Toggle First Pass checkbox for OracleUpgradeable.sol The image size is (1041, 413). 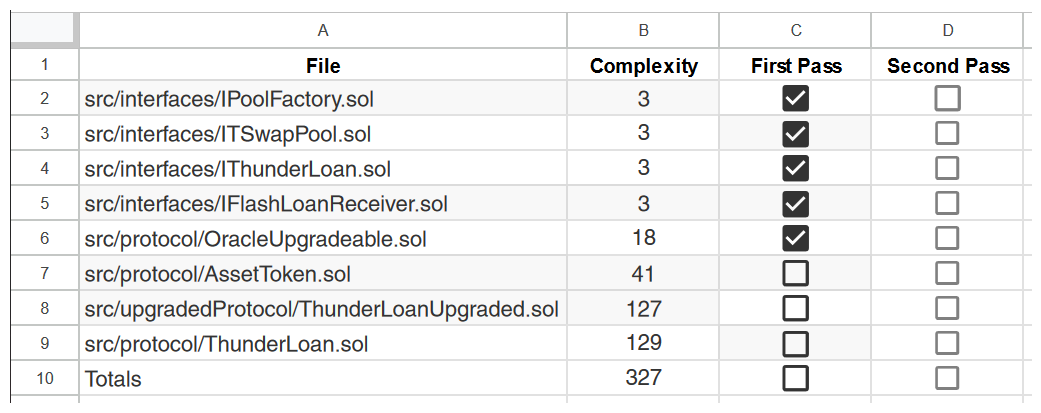point(796,238)
